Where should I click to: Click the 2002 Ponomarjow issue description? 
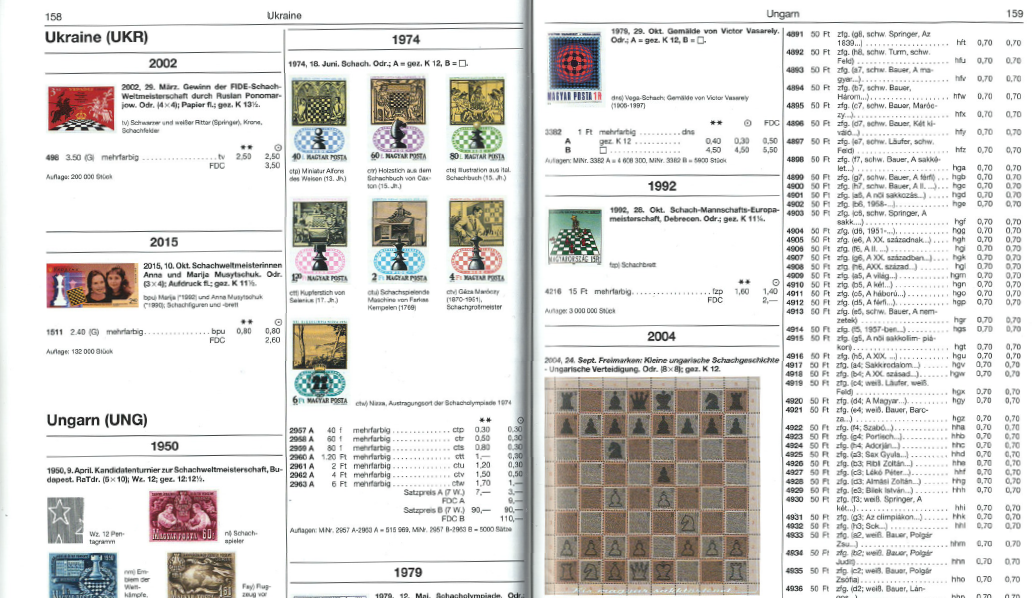tap(202, 96)
